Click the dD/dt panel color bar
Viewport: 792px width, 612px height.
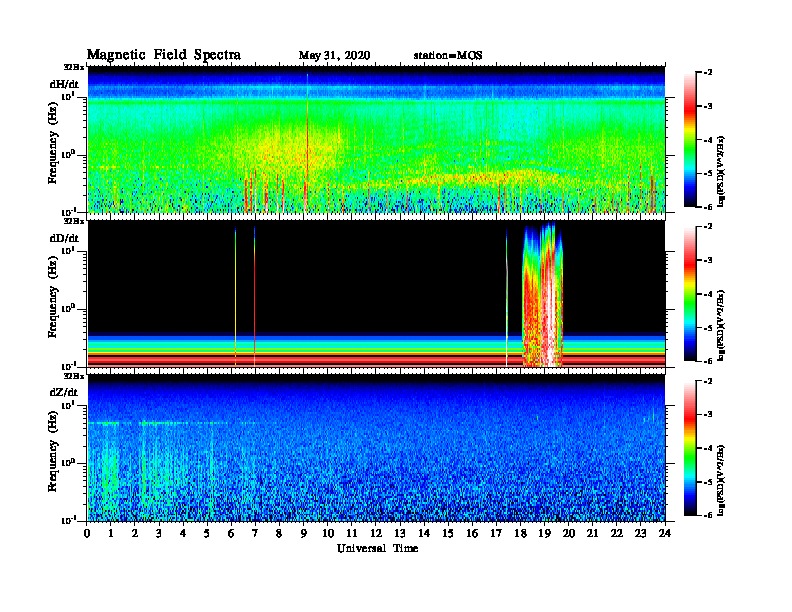(690, 293)
